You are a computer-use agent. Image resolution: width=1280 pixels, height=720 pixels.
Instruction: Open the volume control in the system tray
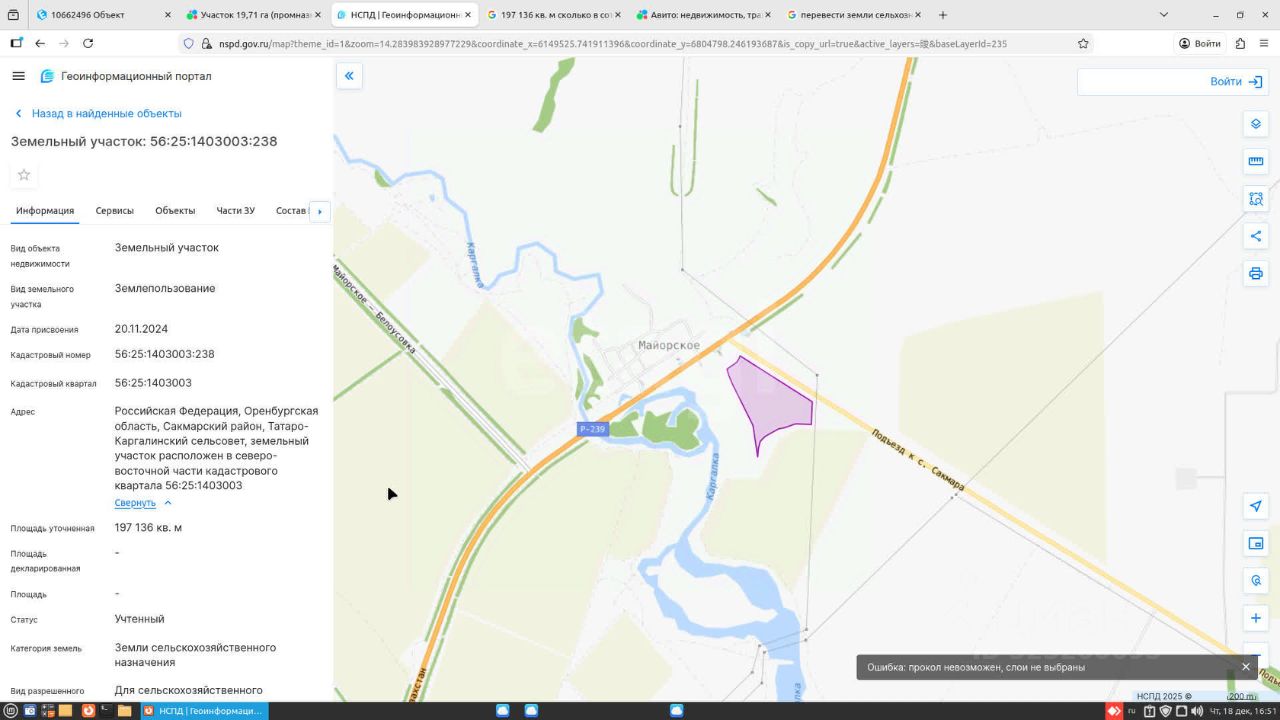(1196, 711)
